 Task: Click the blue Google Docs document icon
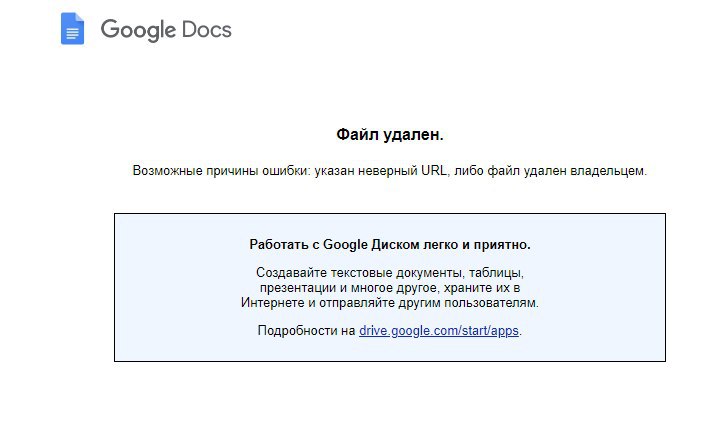[73, 28]
